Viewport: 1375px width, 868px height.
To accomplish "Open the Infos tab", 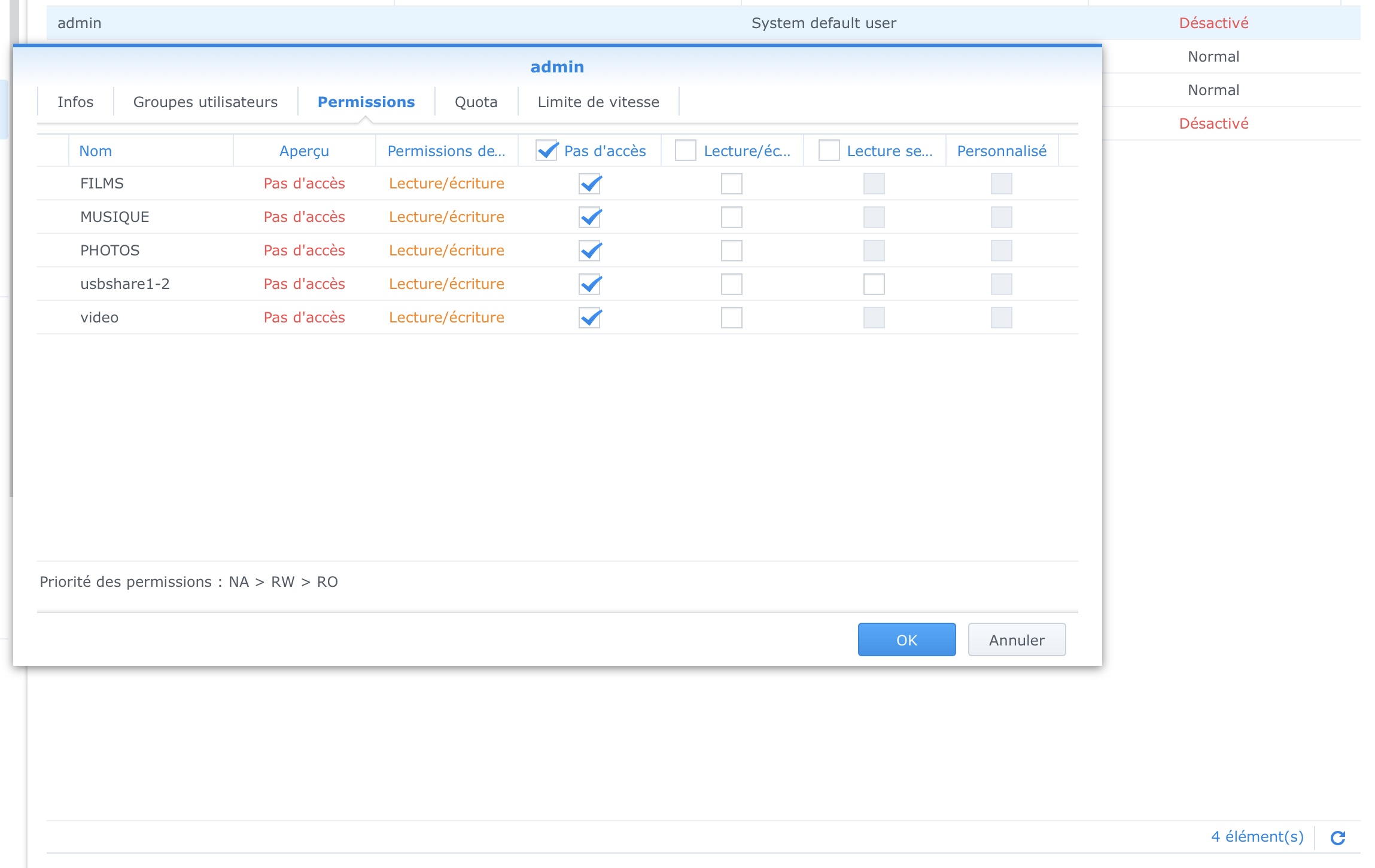I will coord(75,102).
